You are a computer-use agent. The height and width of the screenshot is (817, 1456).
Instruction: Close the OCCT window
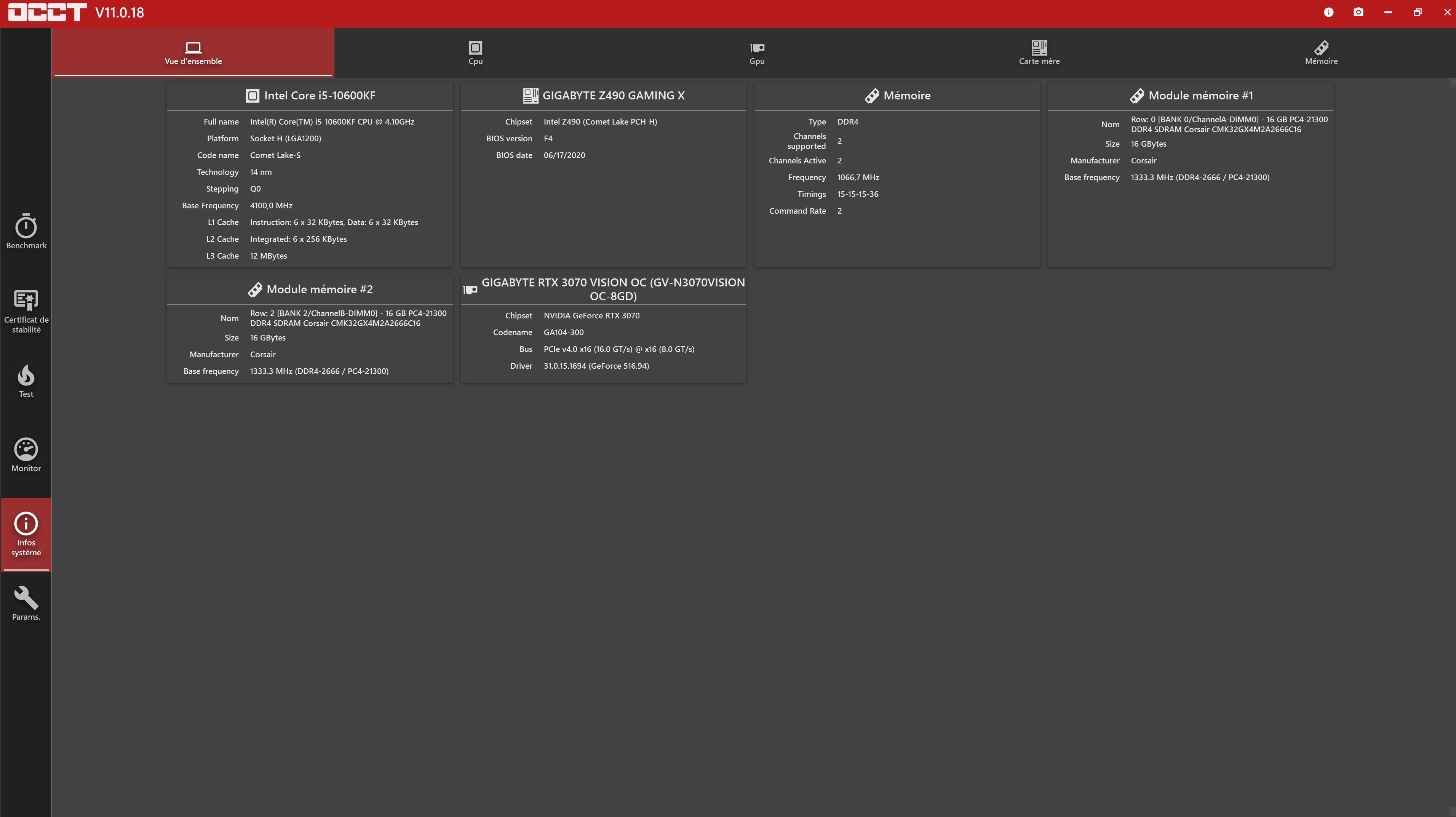click(1447, 13)
